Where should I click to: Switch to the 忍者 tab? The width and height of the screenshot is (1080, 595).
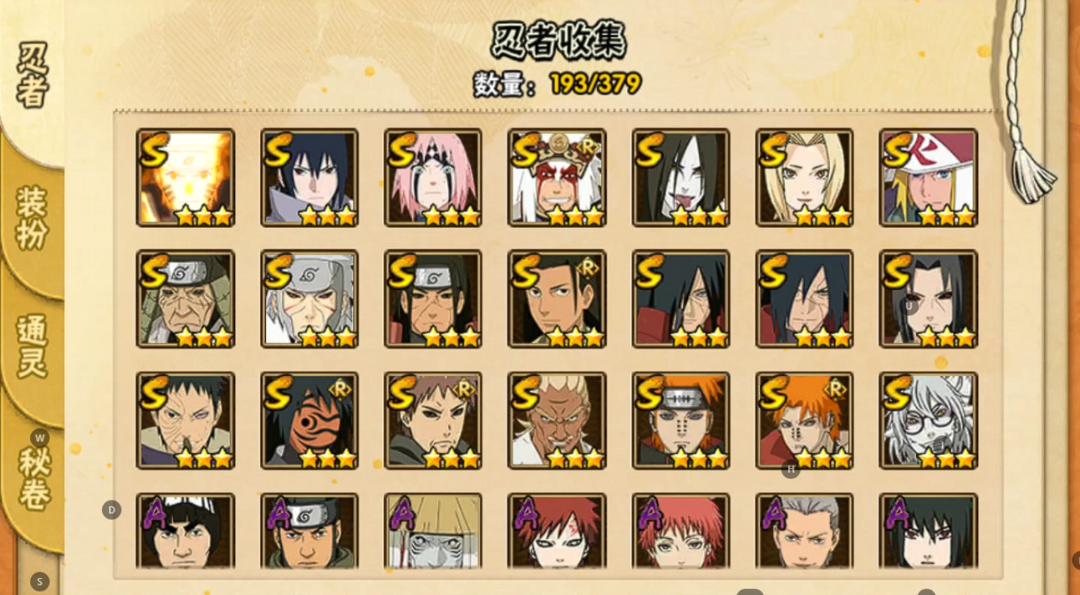tap(32, 76)
